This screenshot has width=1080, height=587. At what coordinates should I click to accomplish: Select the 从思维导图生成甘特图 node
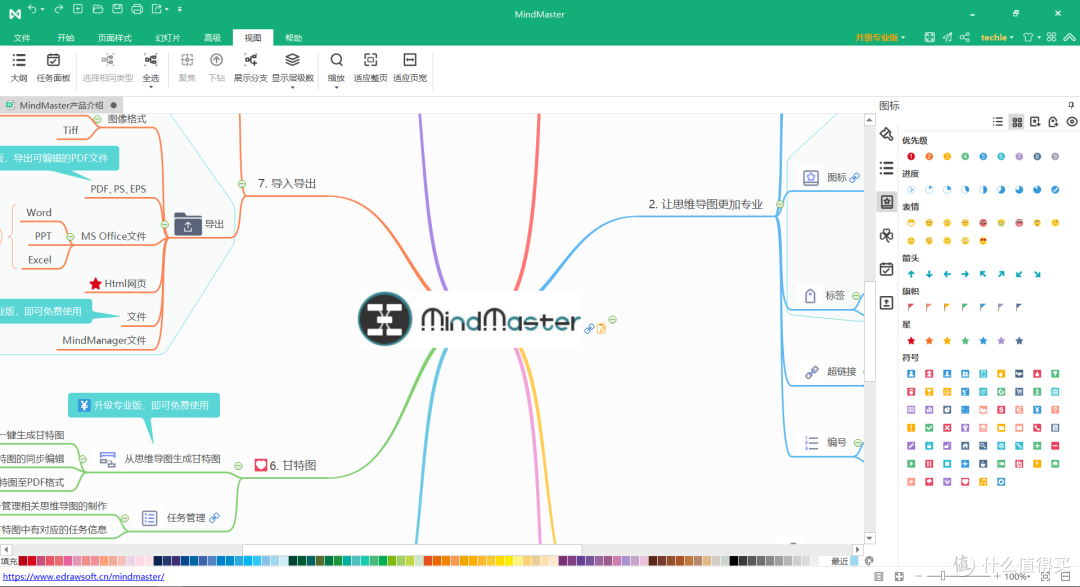[x=160, y=459]
